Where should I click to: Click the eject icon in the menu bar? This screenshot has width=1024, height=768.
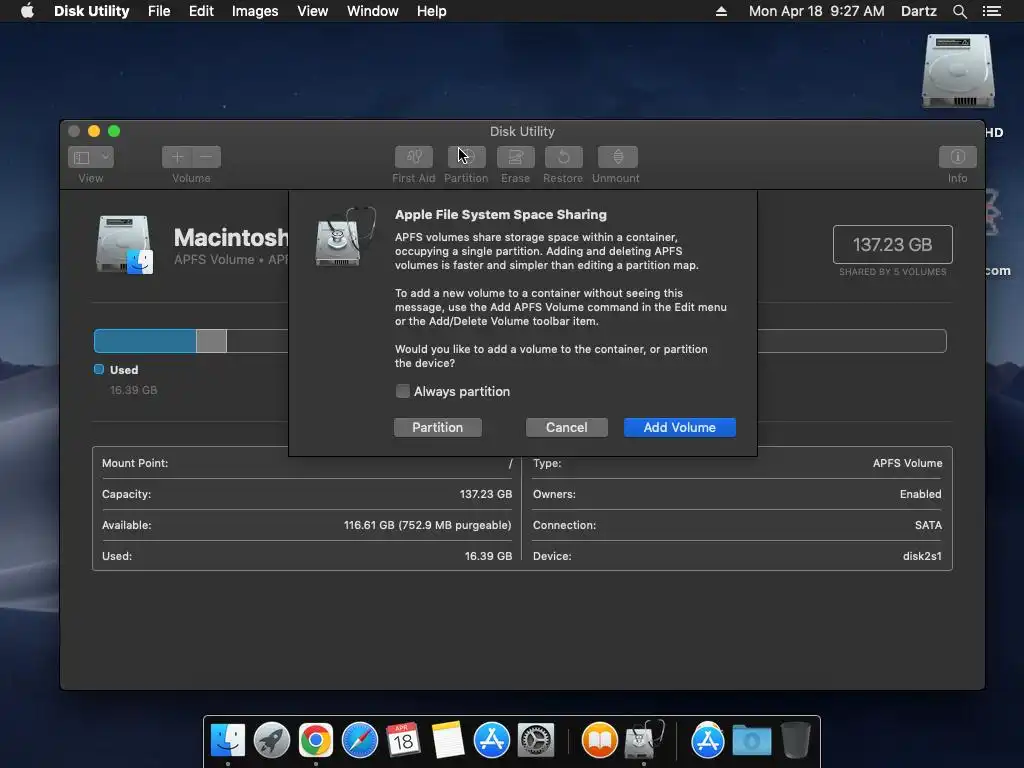[x=721, y=11]
